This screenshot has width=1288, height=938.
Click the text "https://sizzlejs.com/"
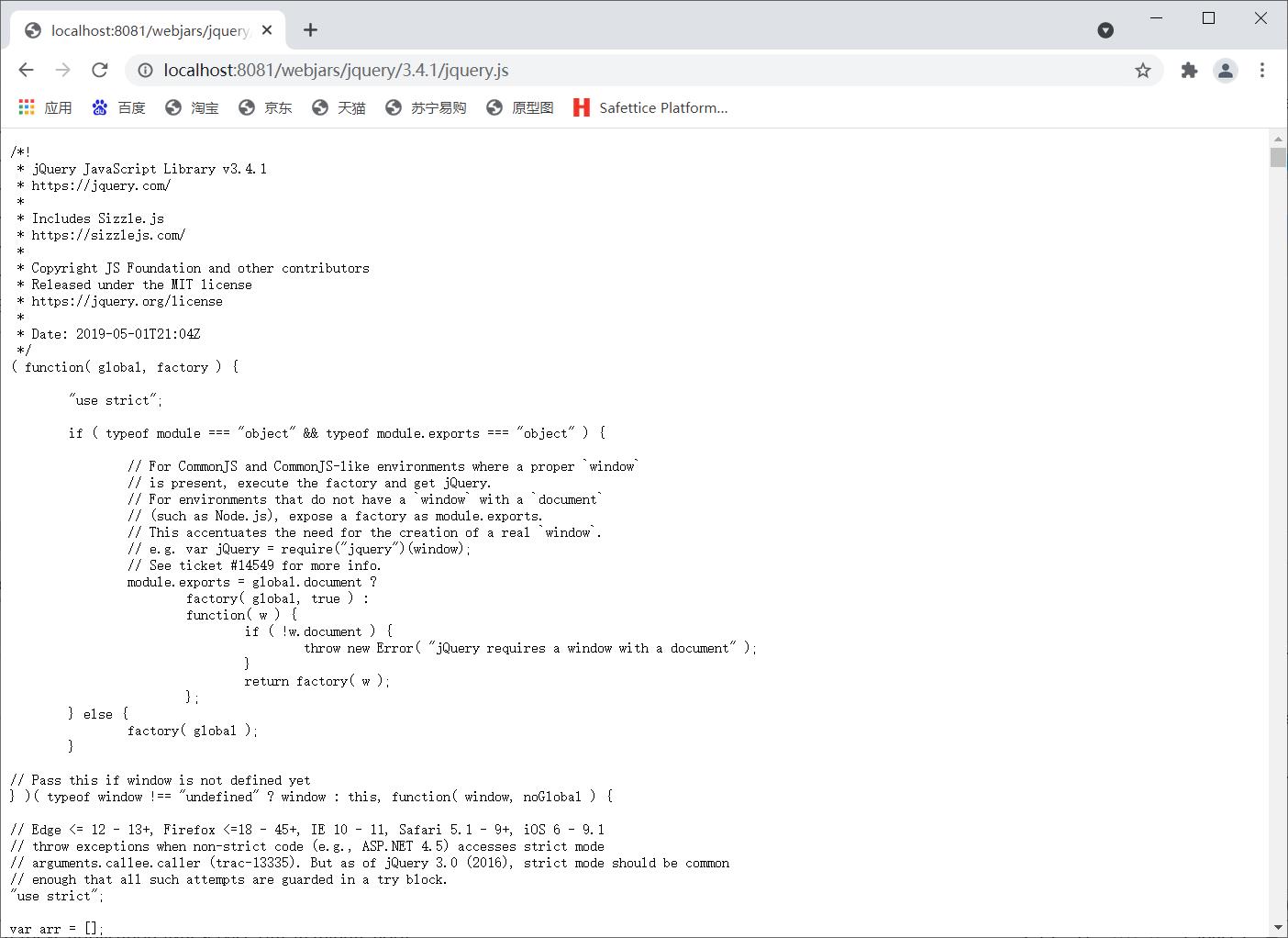click(108, 235)
